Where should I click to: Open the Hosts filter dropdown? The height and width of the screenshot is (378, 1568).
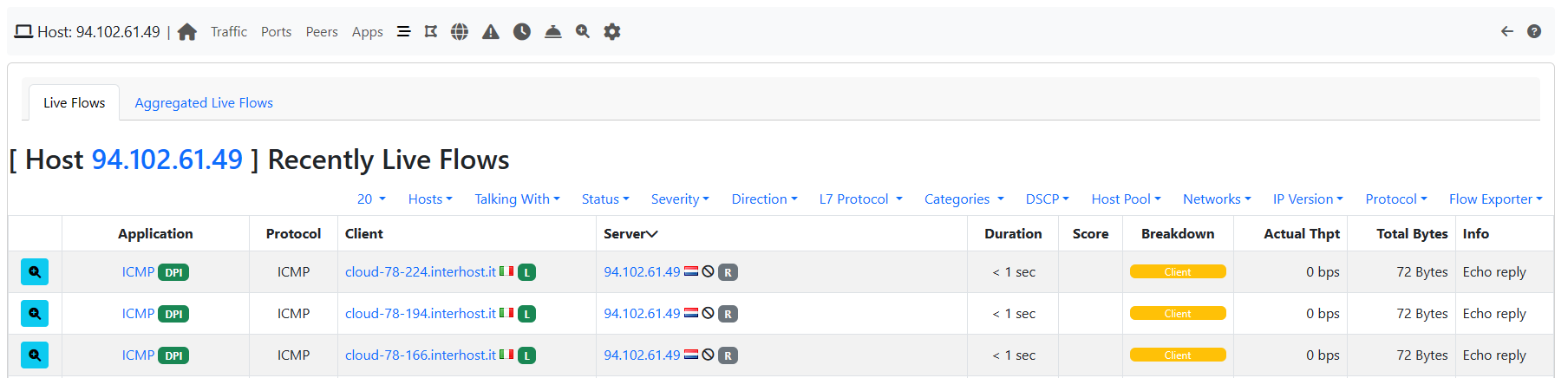[430, 199]
